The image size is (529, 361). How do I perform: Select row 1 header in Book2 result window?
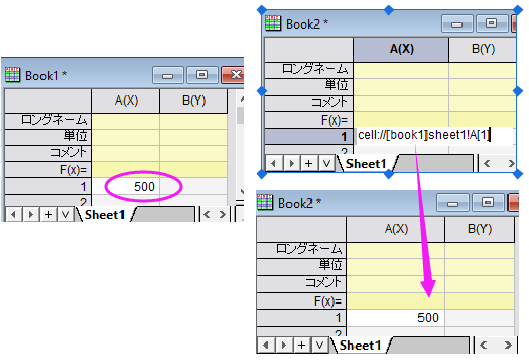(x=301, y=317)
